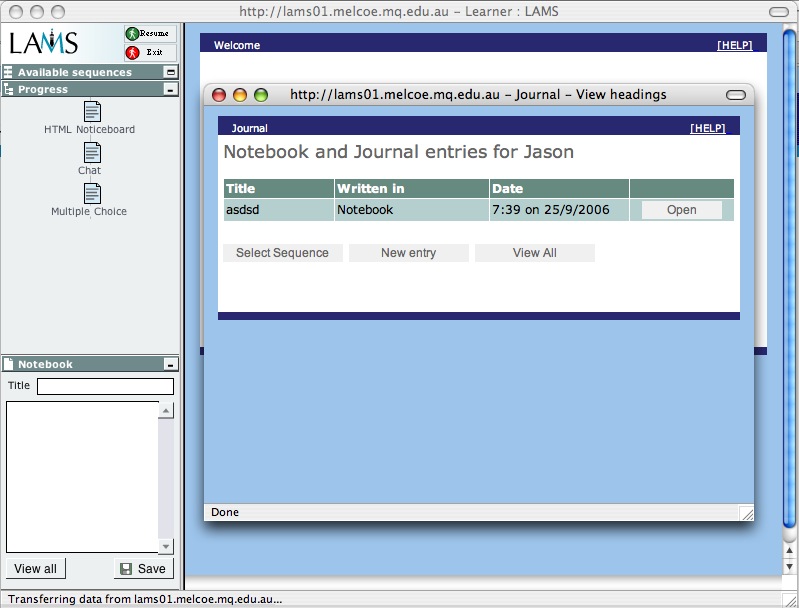The image size is (799, 608).
Task: Collapse the Available sequences panel
Action: (x=170, y=73)
